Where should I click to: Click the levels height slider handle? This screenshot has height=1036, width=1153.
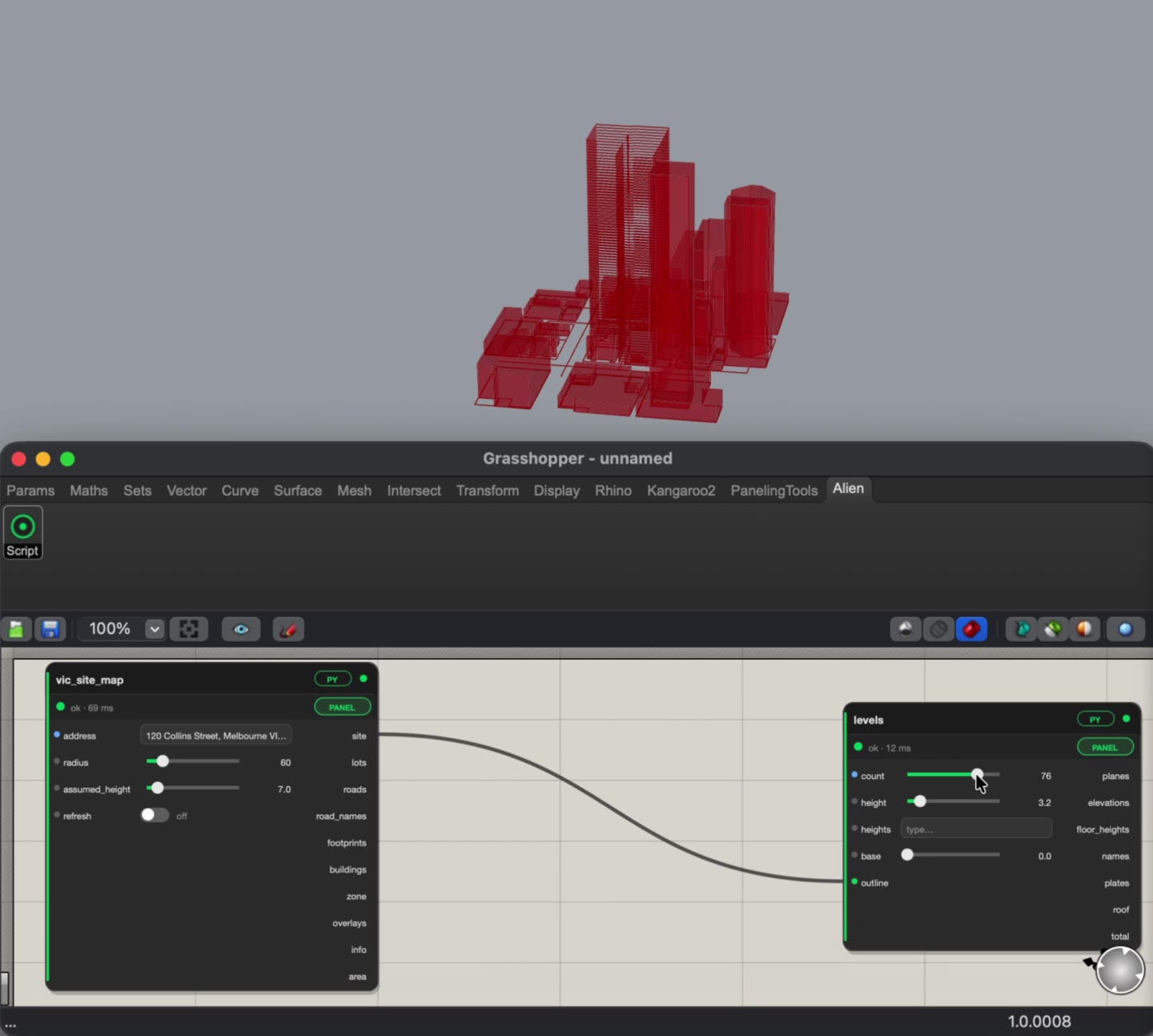click(x=920, y=801)
